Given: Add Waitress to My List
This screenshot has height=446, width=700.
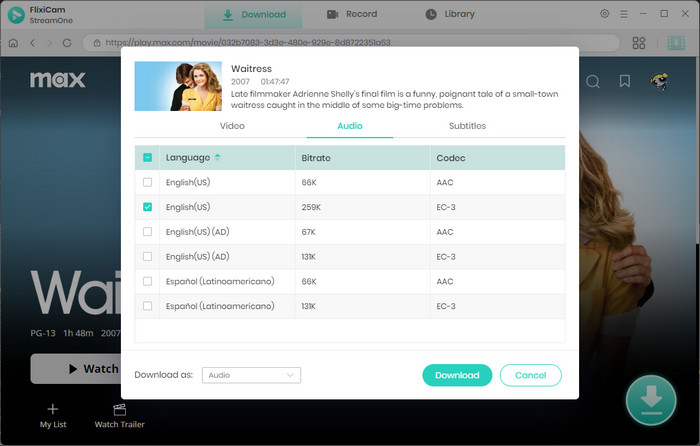Looking at the screenshot, I should 53,416.
